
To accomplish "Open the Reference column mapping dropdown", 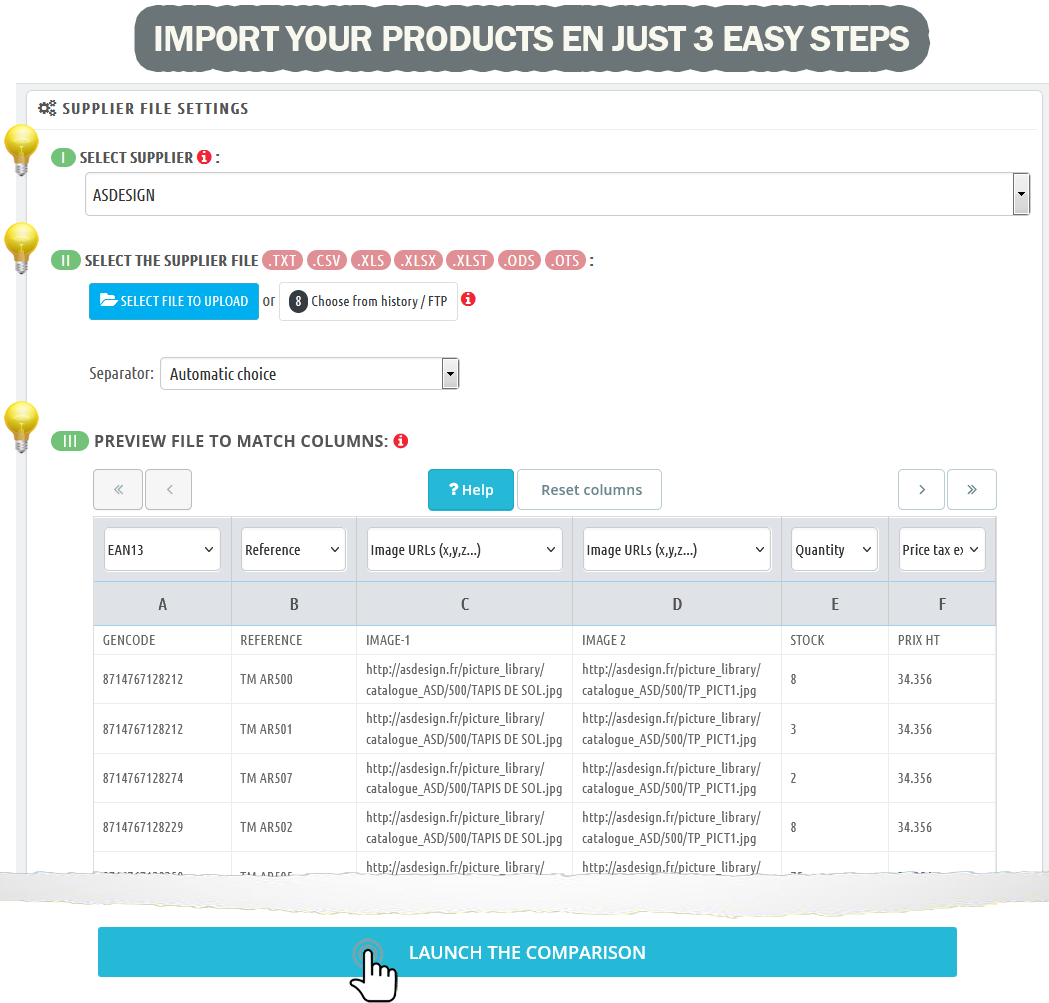I will pos(293,550).
